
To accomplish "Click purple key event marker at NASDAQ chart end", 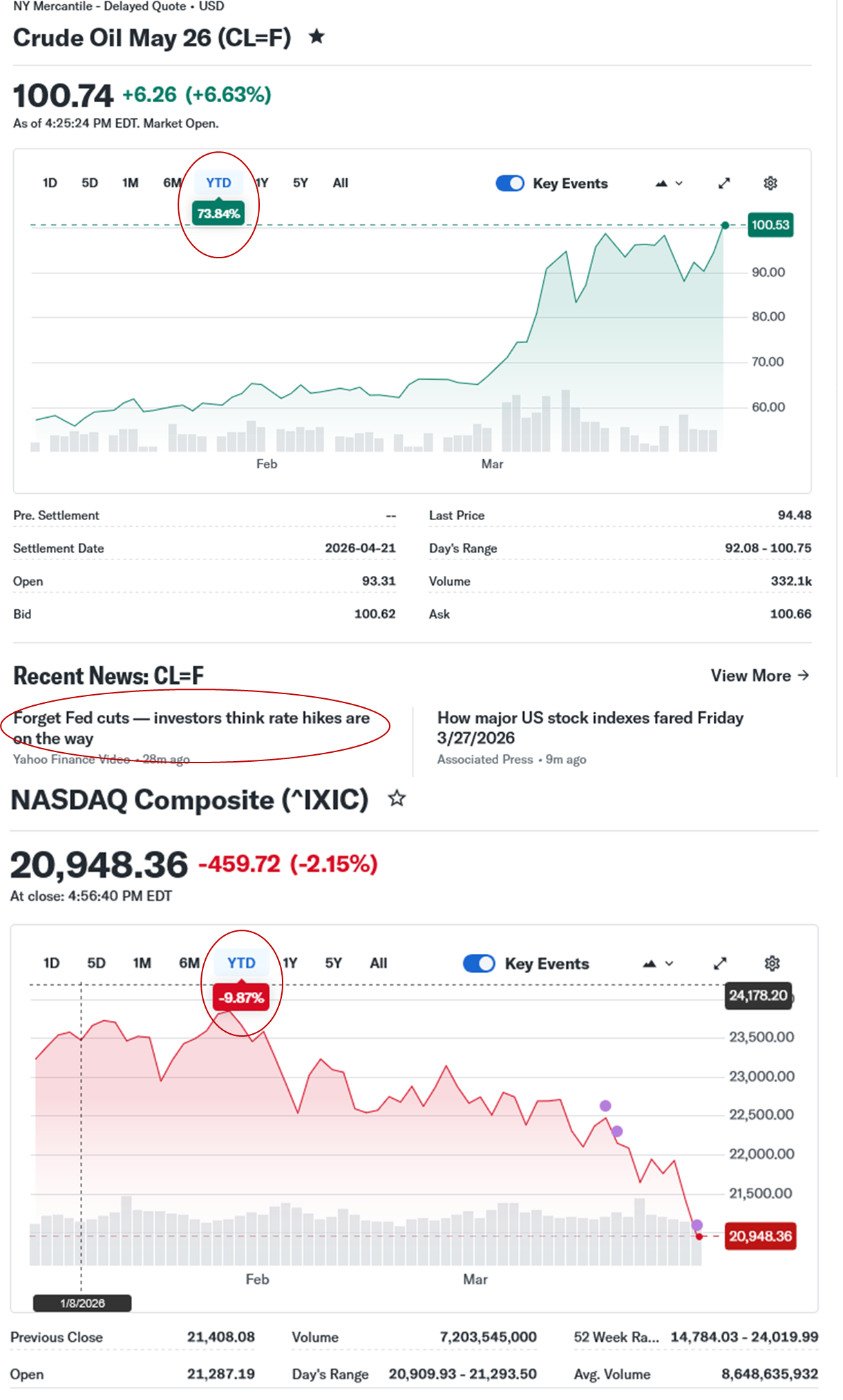I will click(697, 1225).
